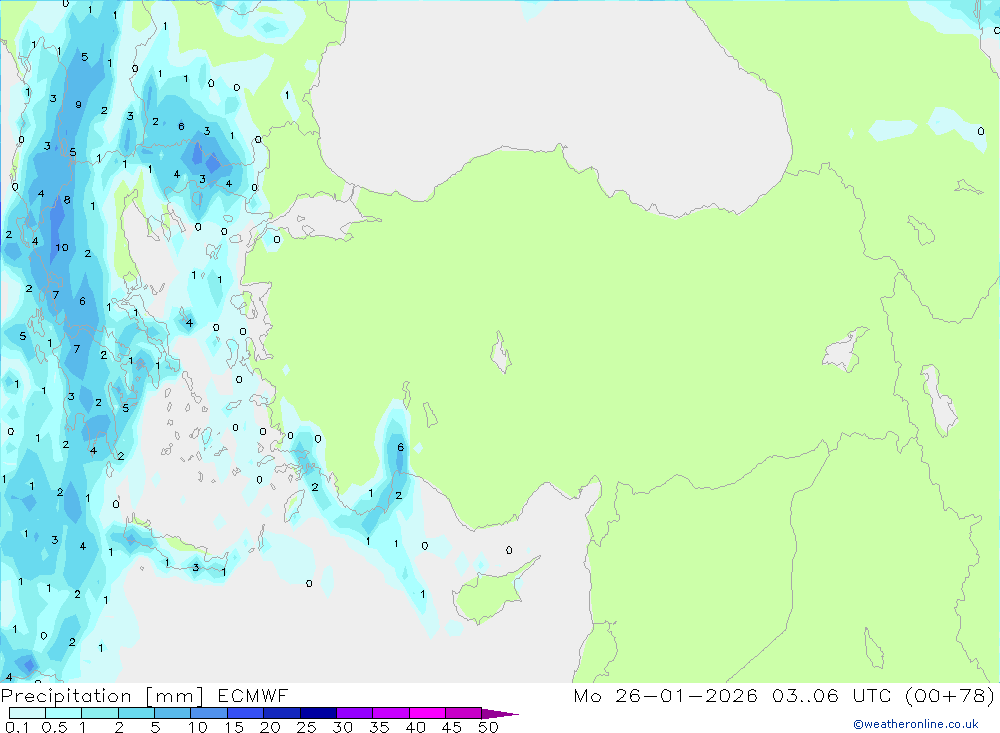The image size is (1000, 733).
Task: Click the '0.1' legend scale label
Action: pos(17,727)
